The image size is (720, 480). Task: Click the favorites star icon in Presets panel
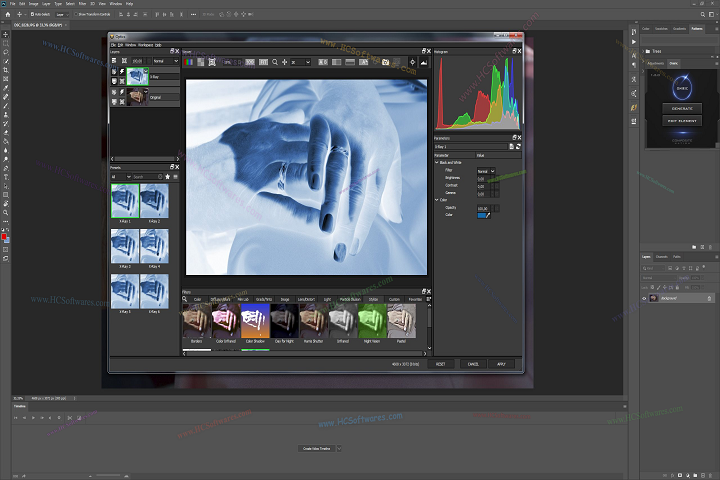(168, 177)
